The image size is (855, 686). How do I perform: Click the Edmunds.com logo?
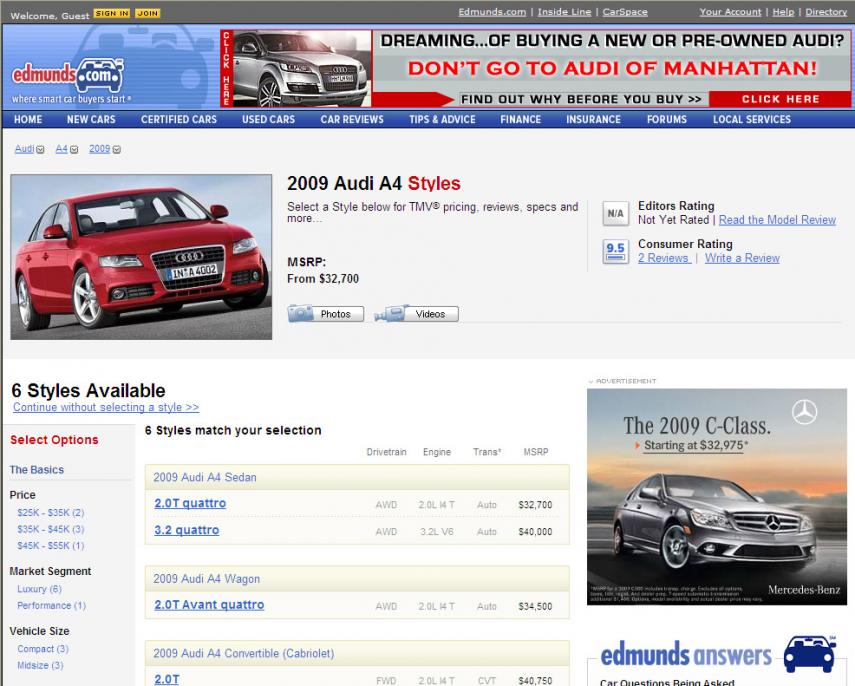[67, 75]
